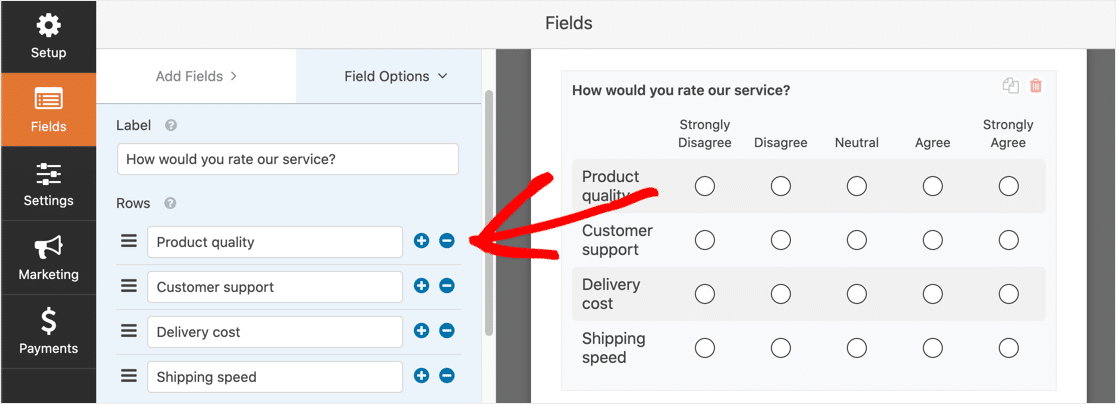Expand the Field Options dropdown tab
Screen dimensions: 1116x404
[x=396, y=76]
